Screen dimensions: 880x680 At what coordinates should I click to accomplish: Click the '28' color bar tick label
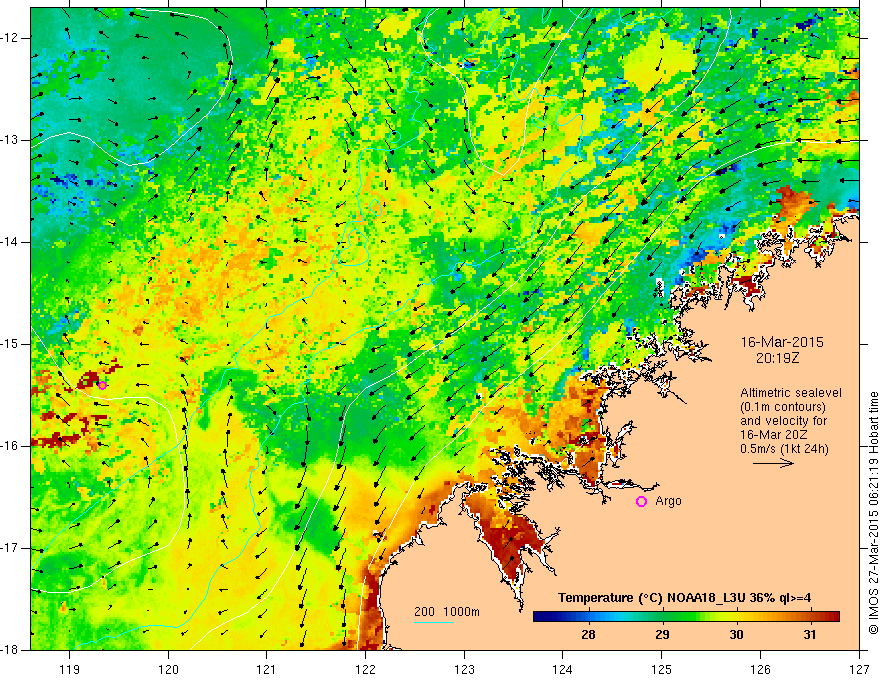click(x=588, y=635)
